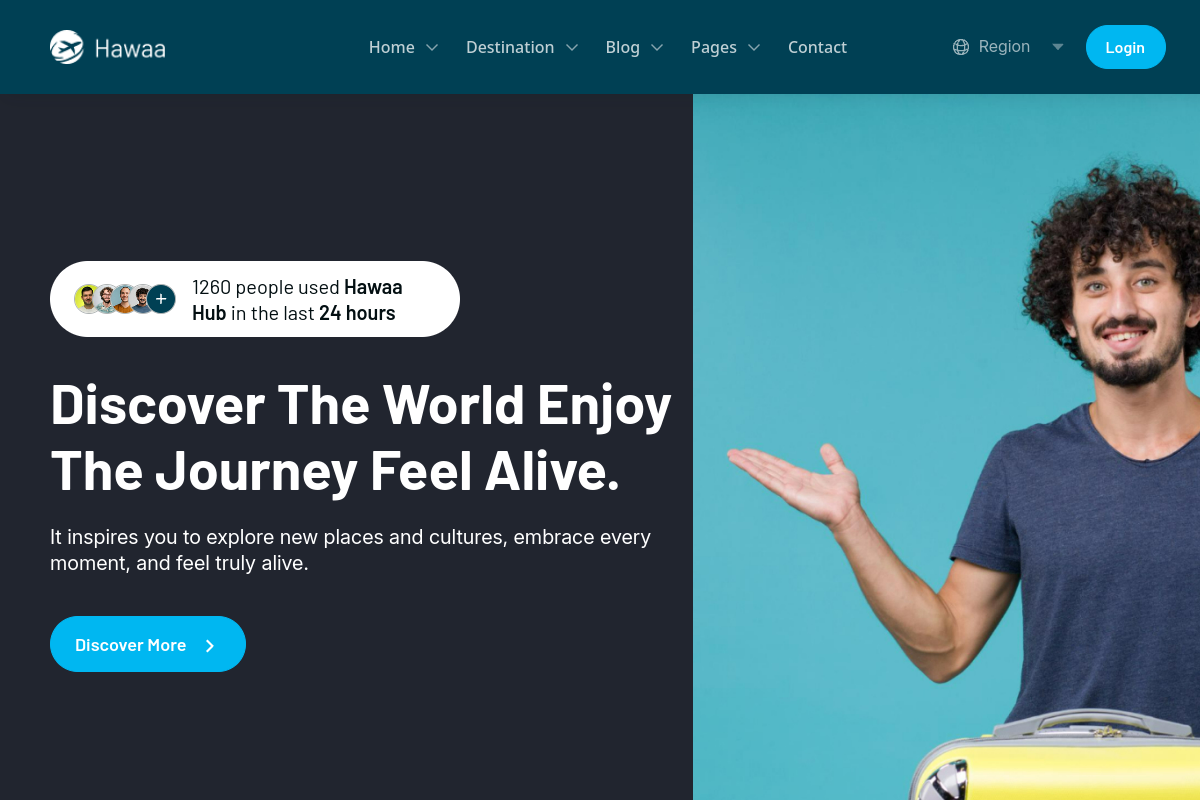Click the Discover More button

[x=148, y=644]
